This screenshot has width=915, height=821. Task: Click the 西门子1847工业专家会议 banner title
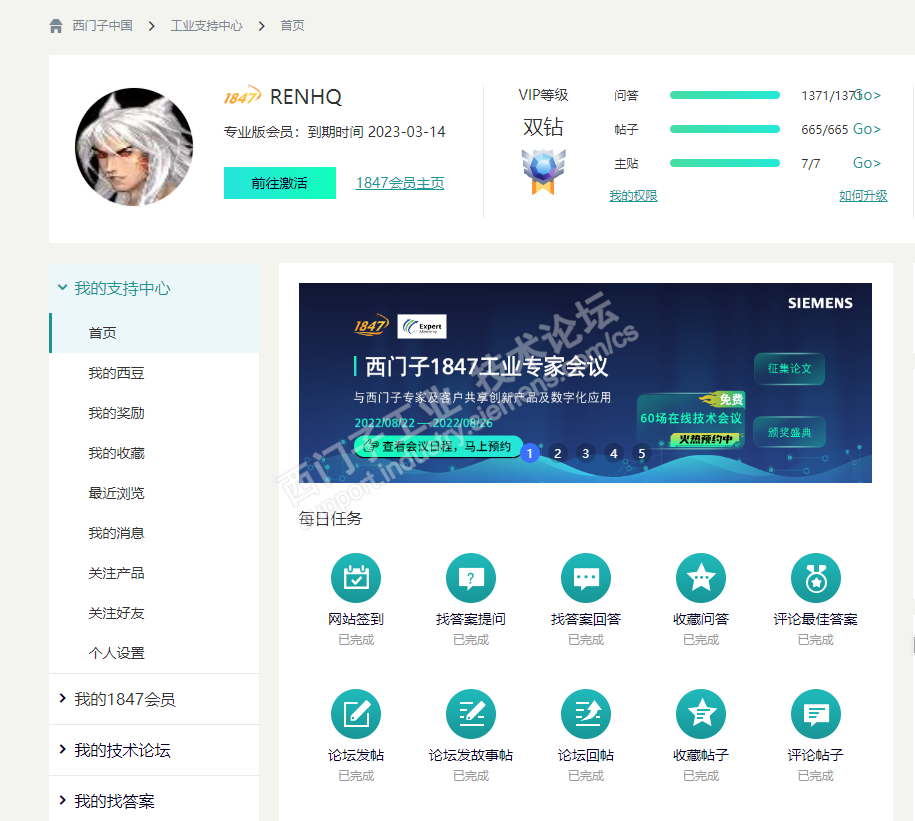point(486,366)
